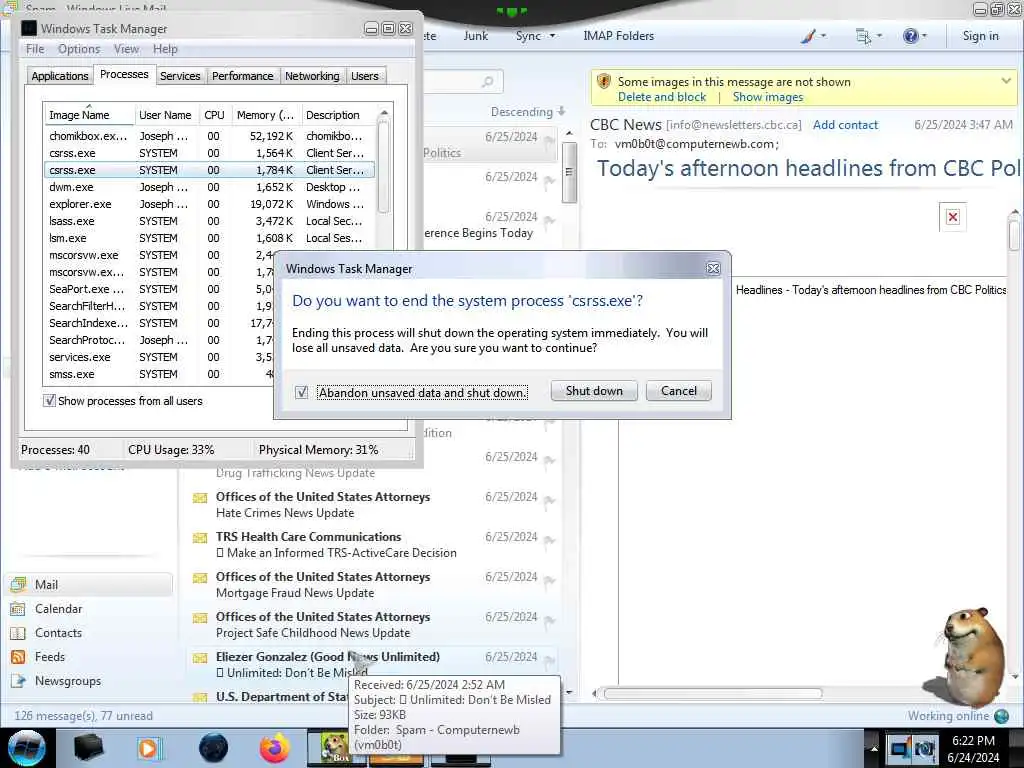Open Task Manager Options menu
1024x768 pixels.
point(79,49)
